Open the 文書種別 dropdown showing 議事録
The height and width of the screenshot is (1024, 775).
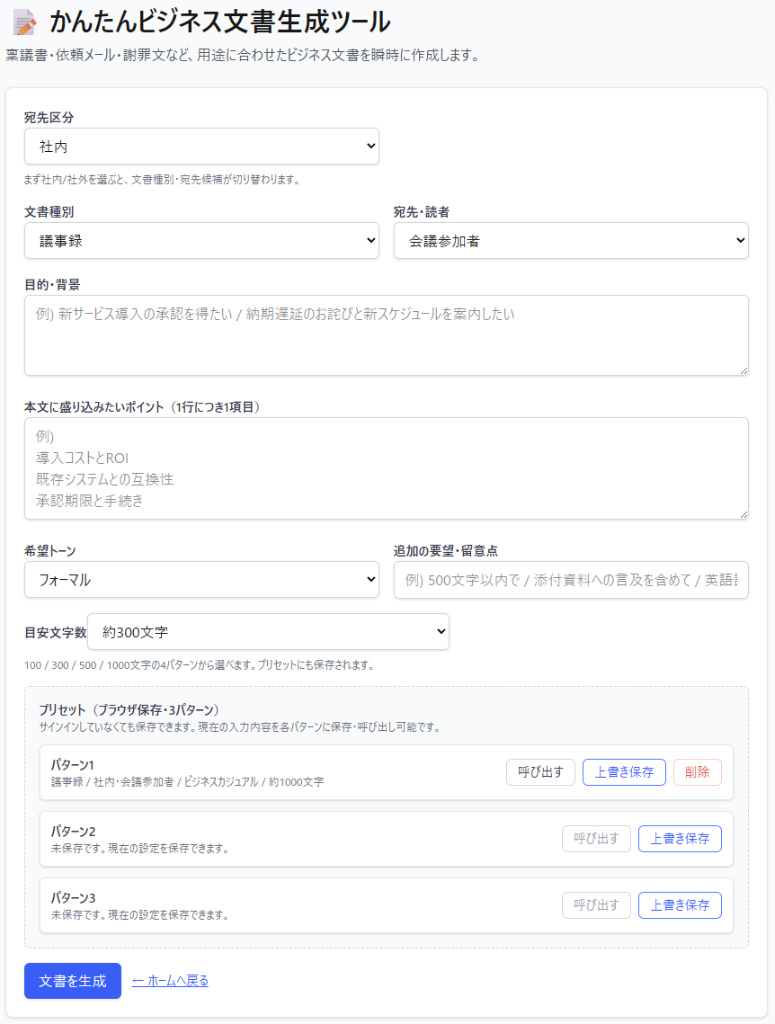201,240
